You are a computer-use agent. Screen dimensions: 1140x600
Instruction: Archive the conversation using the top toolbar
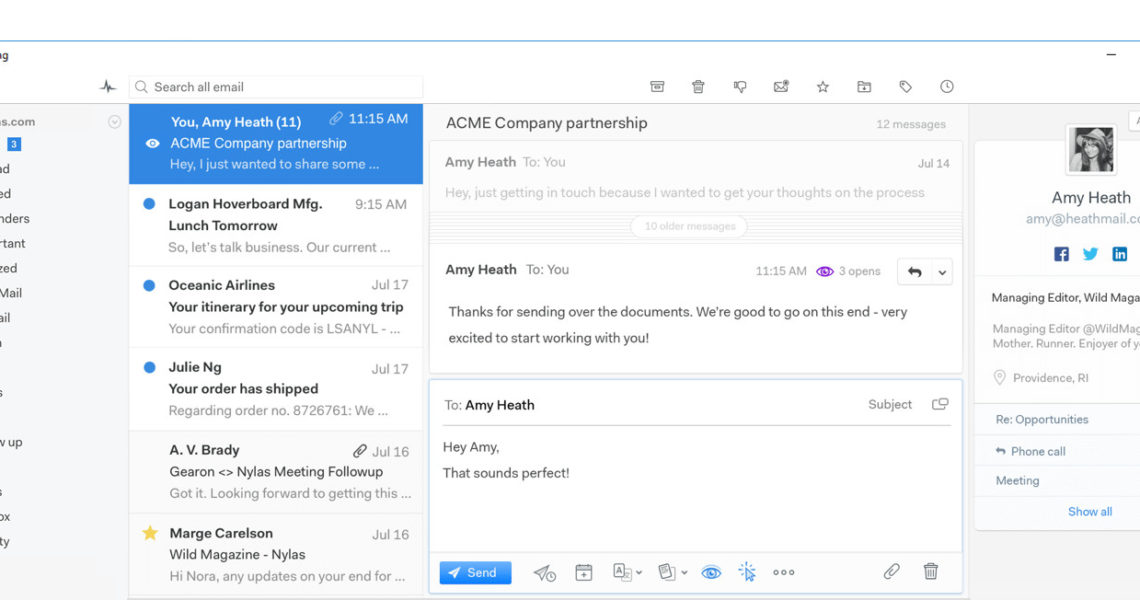[x=657, y=87]
